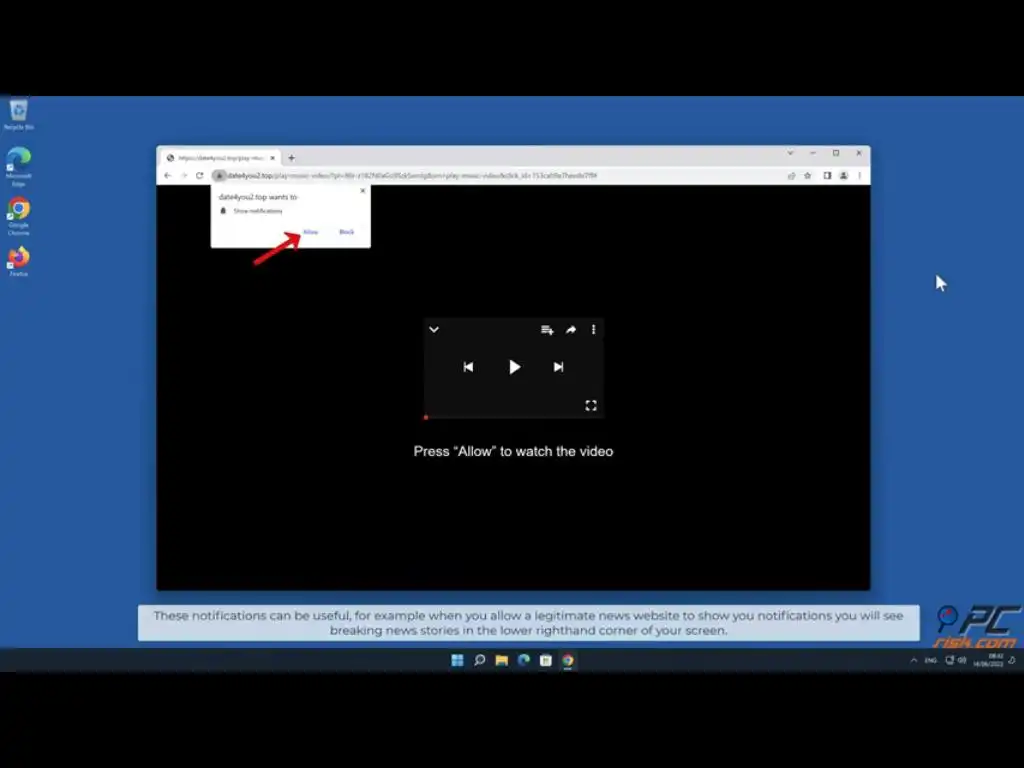Skip to next video
This screenshot has height=768, width=1024.
558,367
